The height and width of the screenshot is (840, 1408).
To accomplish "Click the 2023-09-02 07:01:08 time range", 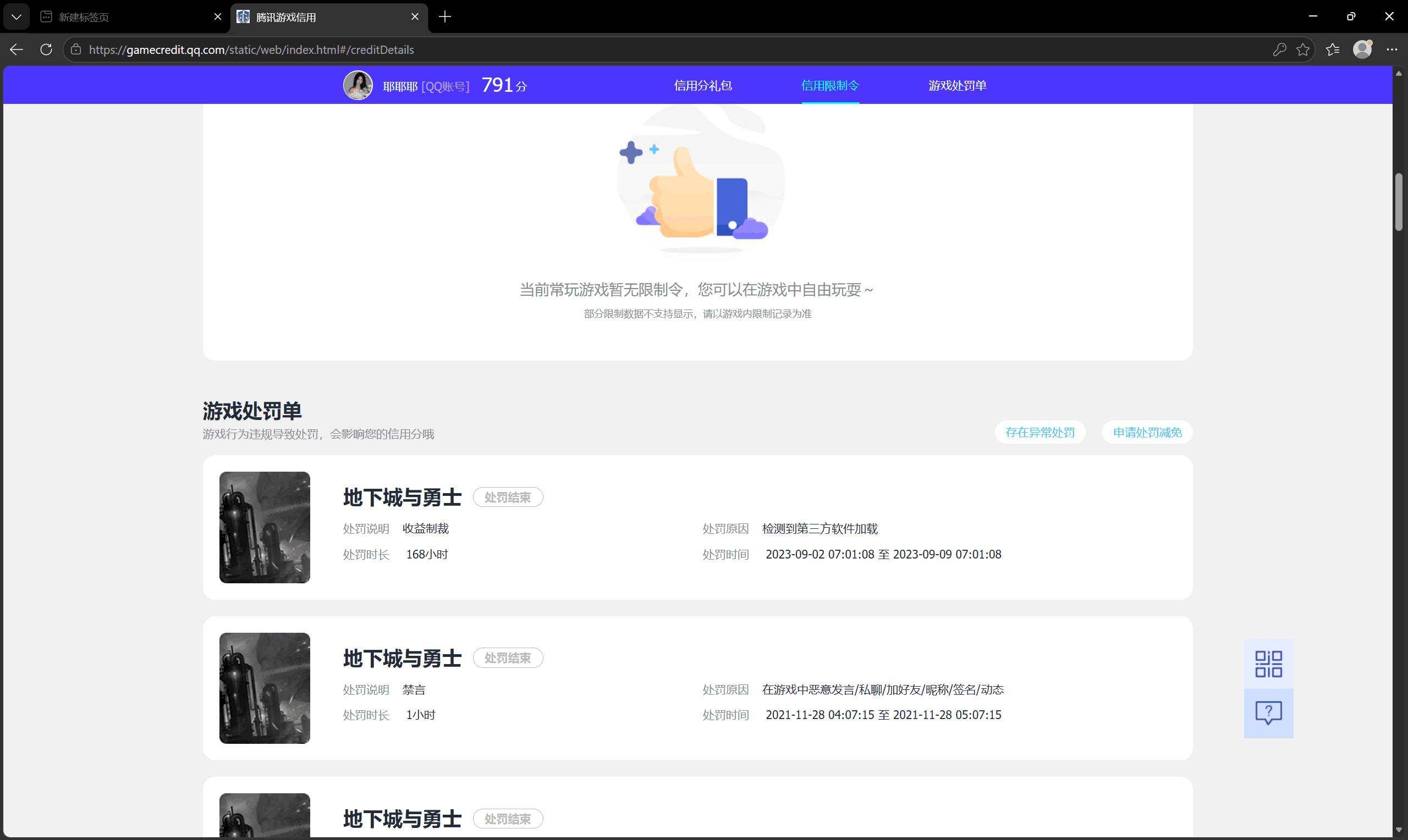I will pyautogui.click(x=883, y=554).
